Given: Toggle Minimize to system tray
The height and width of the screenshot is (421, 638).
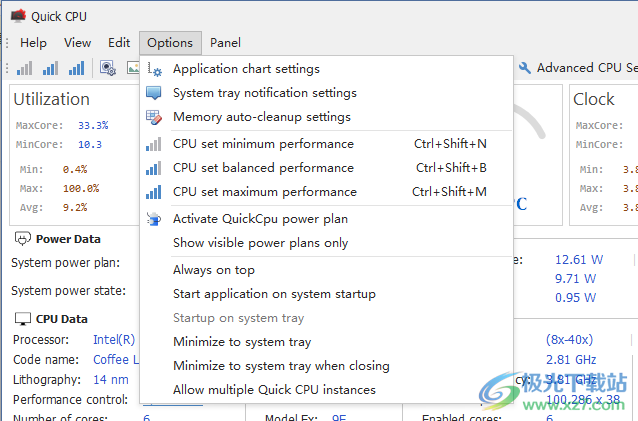Looking at the screenshot, I should point(326,342).
